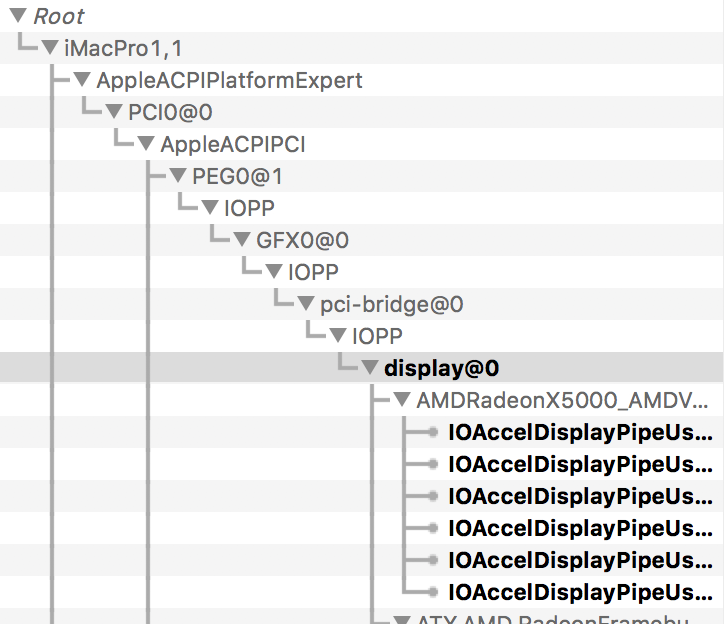Viewport: 724px width, 624px height.
Task: Select the PEG0@1 entry
Action: (237, 176)
